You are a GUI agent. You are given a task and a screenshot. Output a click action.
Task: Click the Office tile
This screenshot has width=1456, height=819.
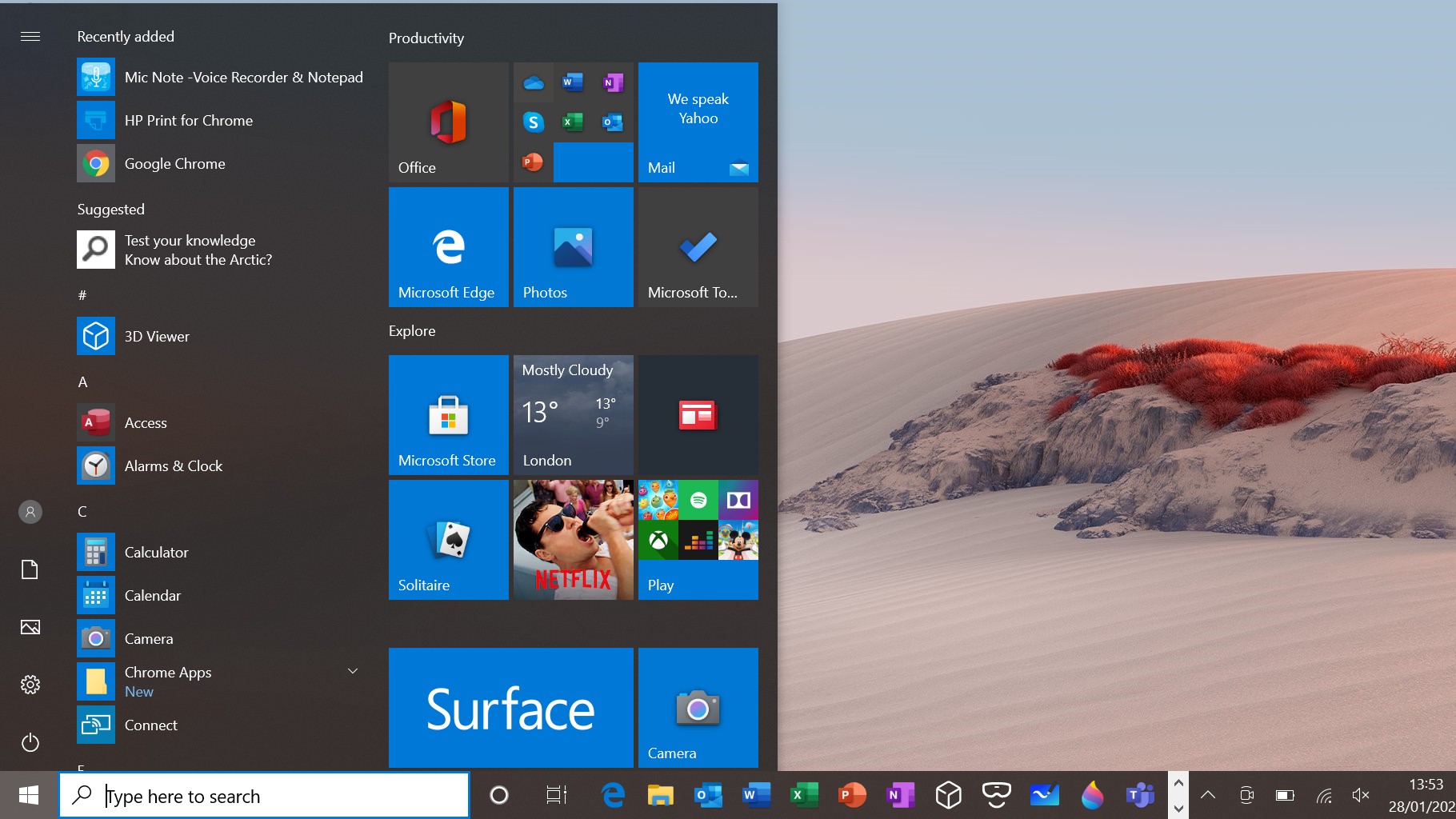coord(449,122)
